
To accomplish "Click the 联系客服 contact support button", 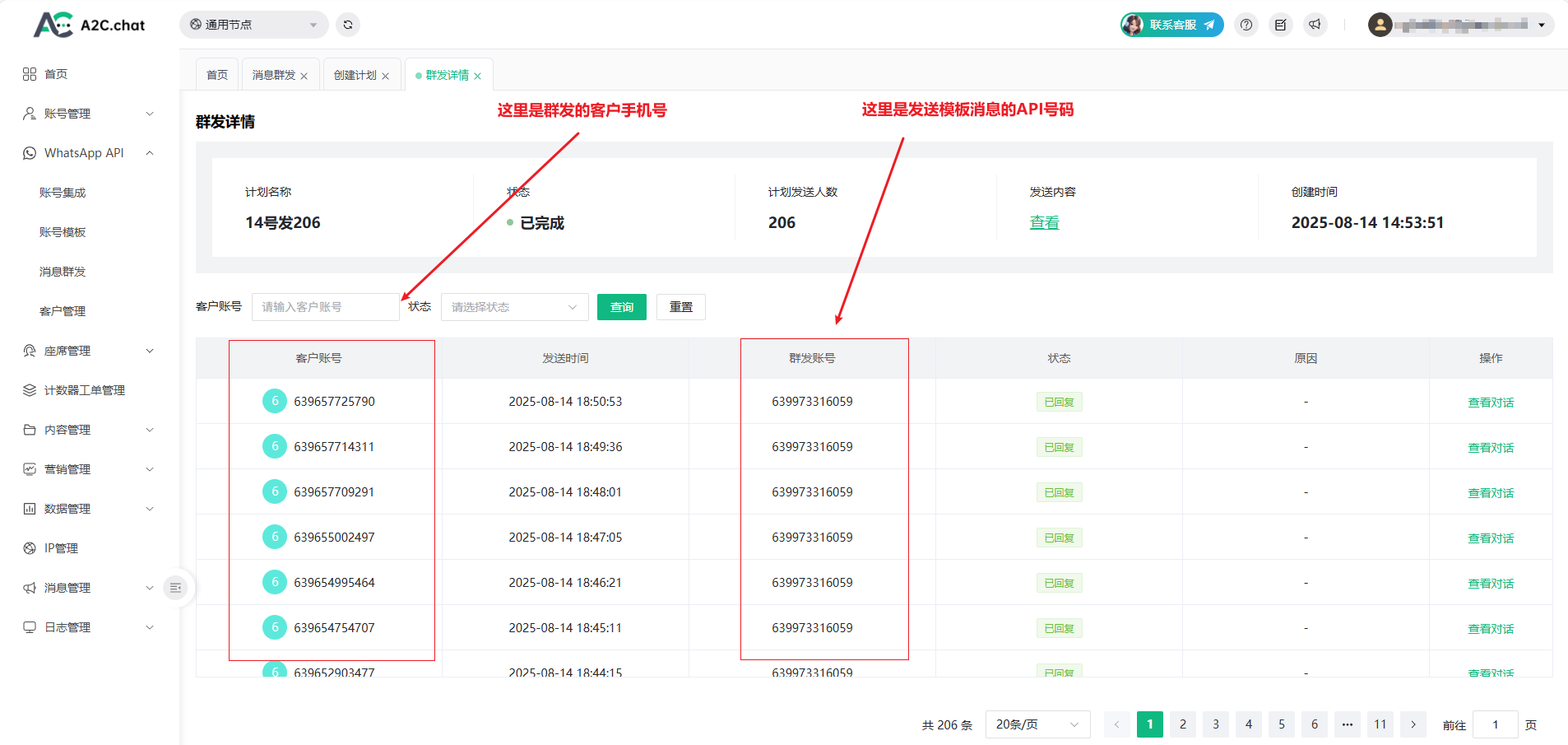I will pyautogui.click(x=1172, y=25).
